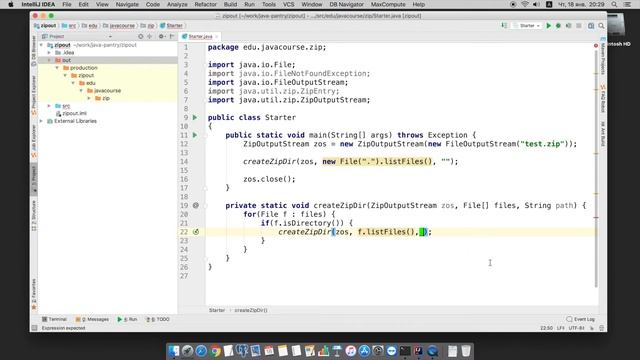Close the Starter.java tab

click(217, 37)
